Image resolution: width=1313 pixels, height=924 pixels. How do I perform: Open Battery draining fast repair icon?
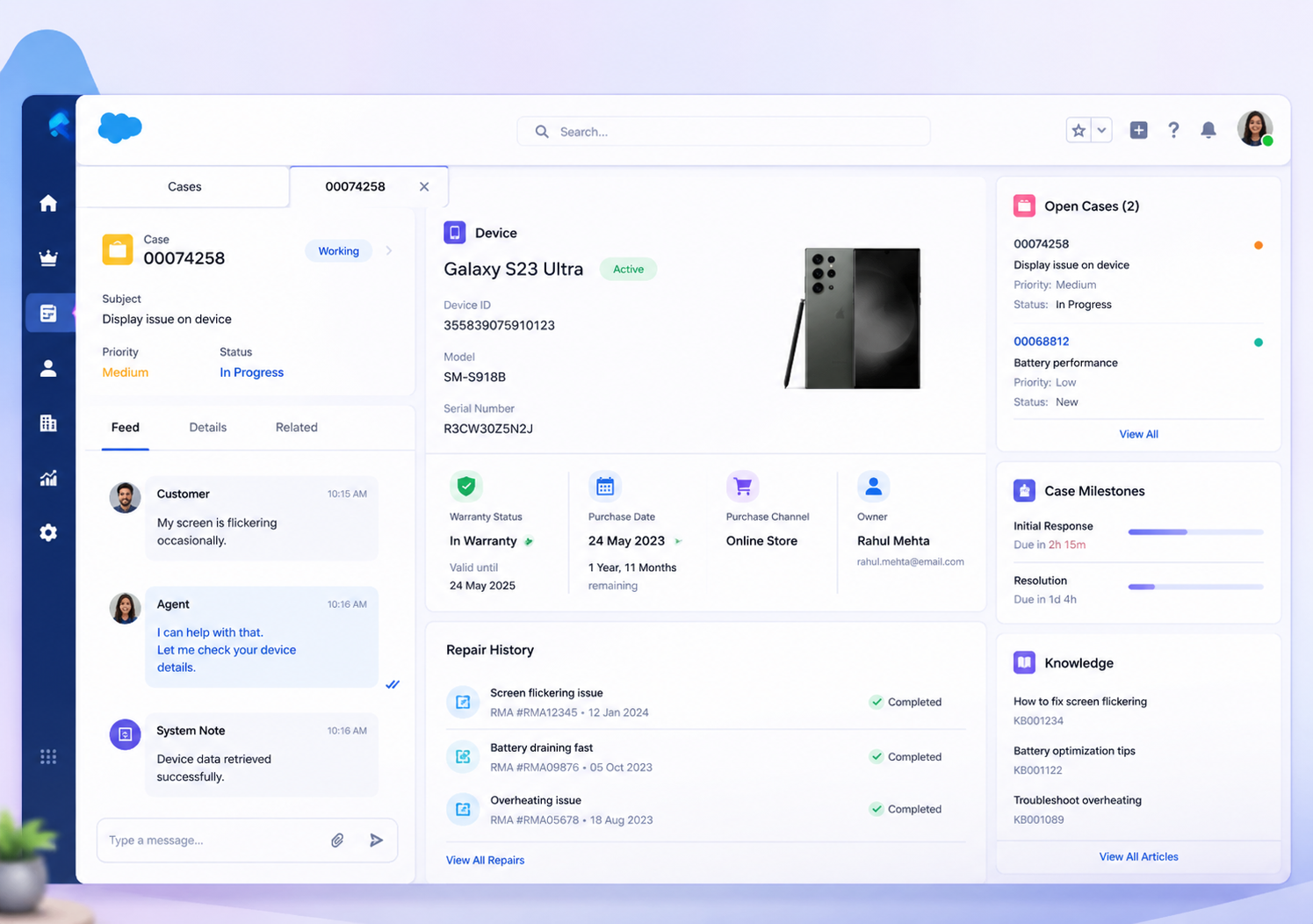[463, 756]
